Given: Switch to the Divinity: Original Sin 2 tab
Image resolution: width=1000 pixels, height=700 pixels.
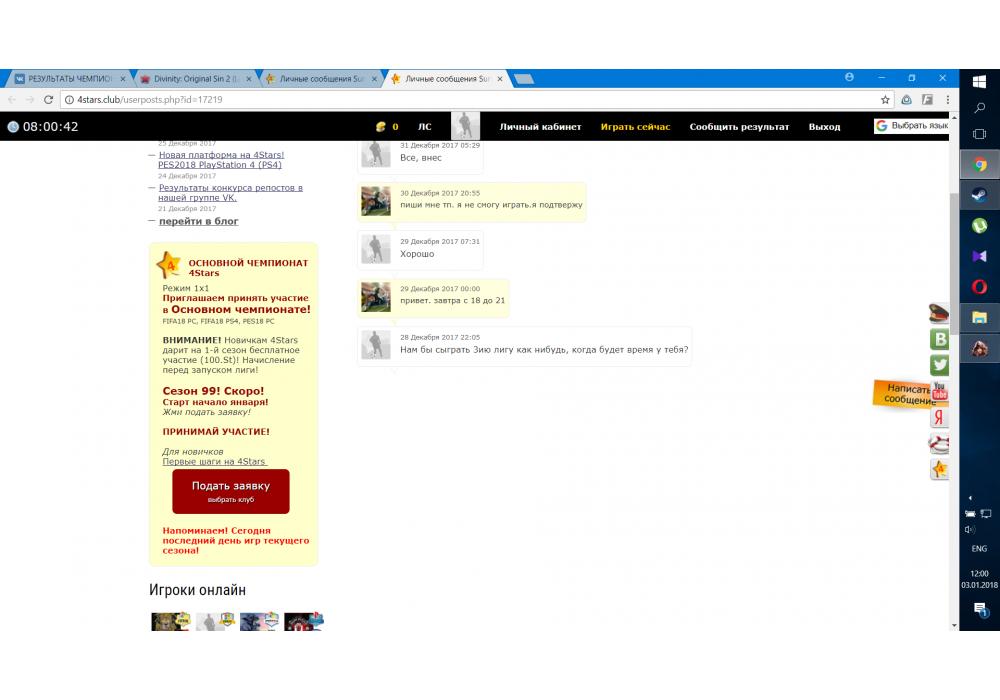Looking at the screenshot, I should [x=192, y=79].
